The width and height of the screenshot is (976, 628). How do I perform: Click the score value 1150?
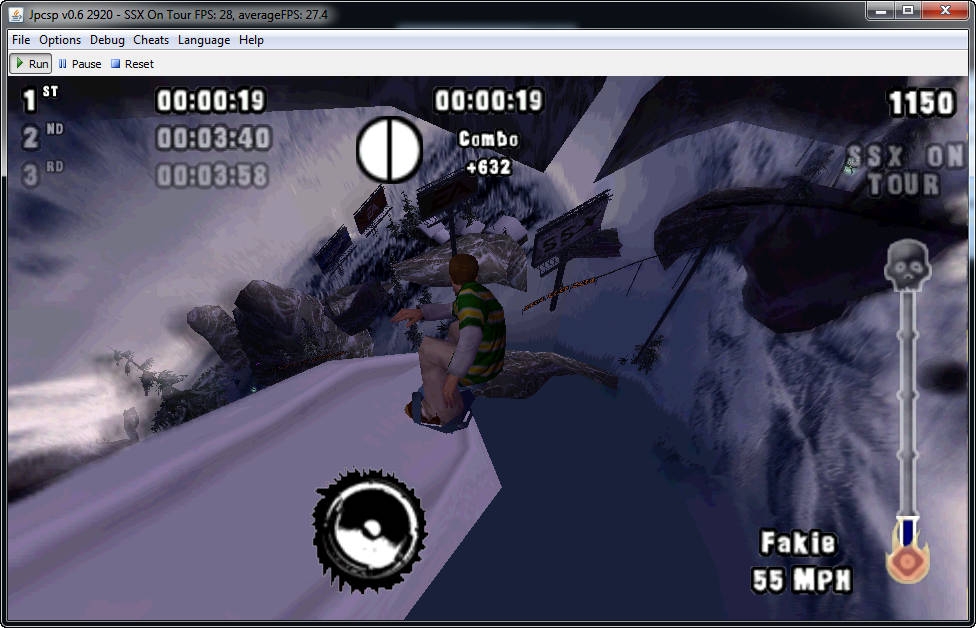tap(921, 103)
